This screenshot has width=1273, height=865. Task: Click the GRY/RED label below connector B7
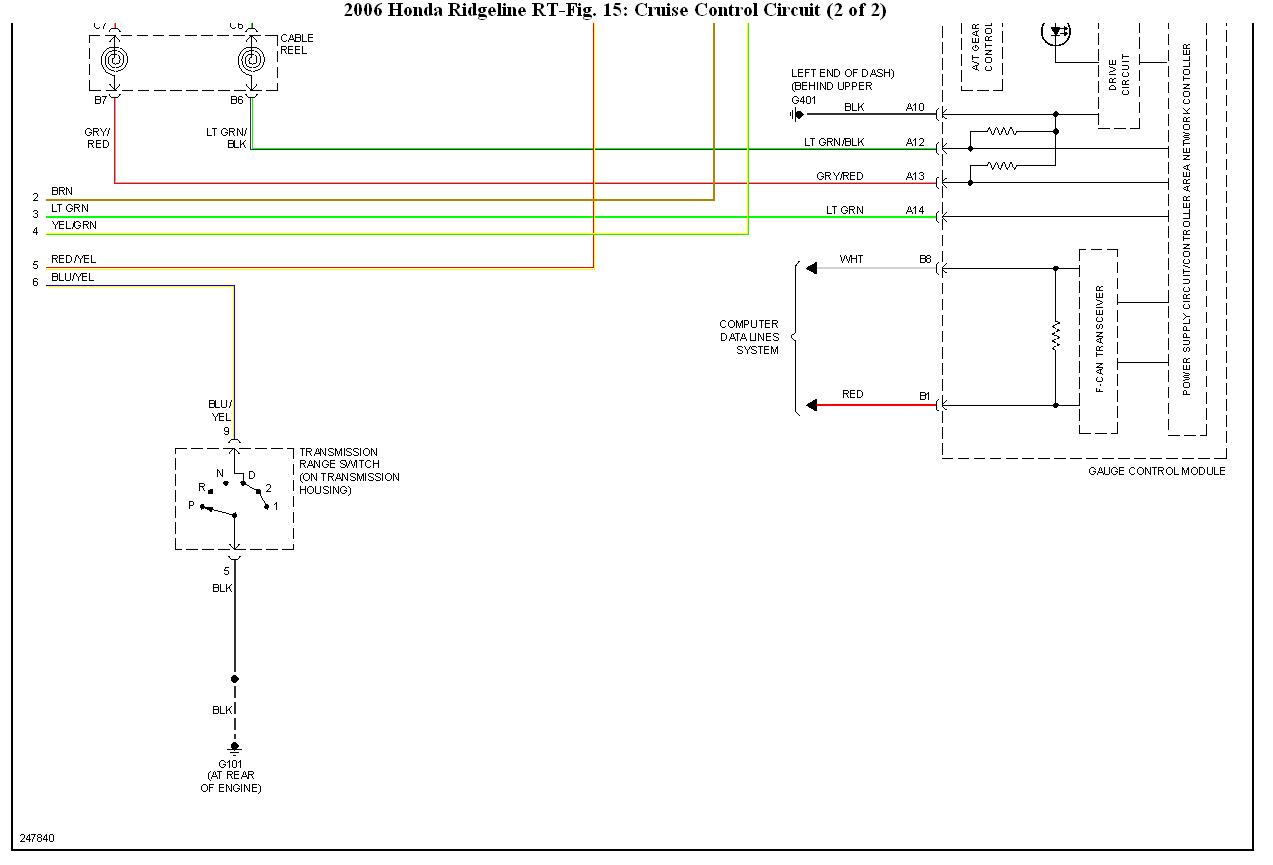[97, 138]
